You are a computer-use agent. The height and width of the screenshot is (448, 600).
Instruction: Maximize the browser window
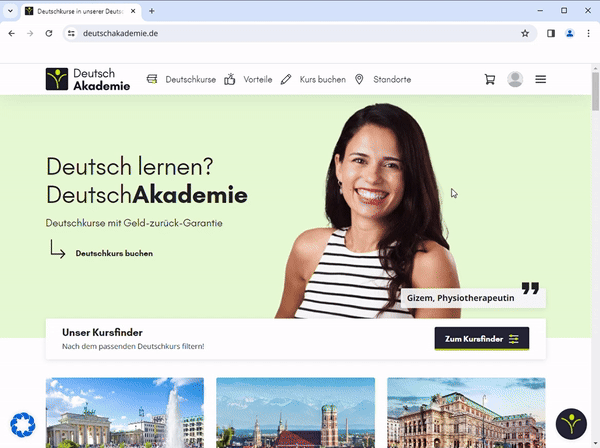(564, 11)
